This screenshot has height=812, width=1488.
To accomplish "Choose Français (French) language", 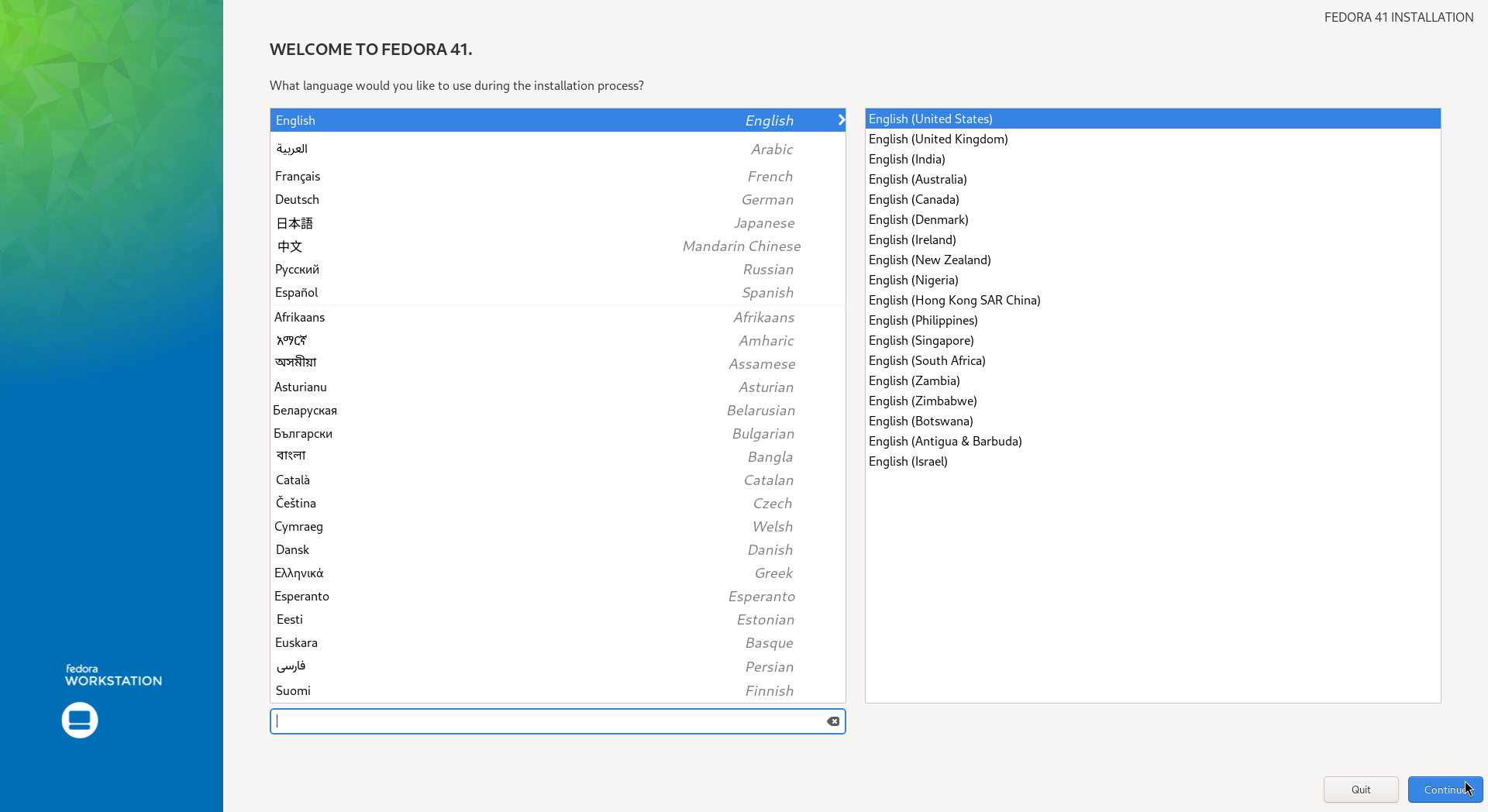I will pos(557,177).
